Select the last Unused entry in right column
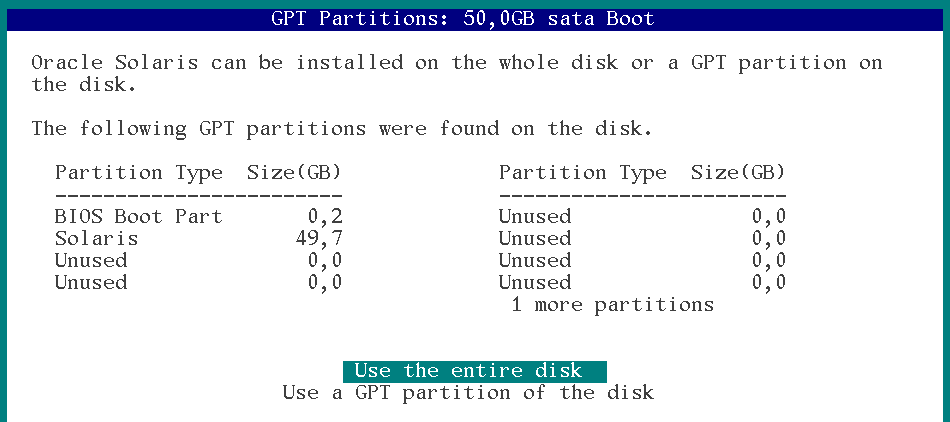This screenshot has height=422, width=950. pyautogui.click(x=535, y=282)
